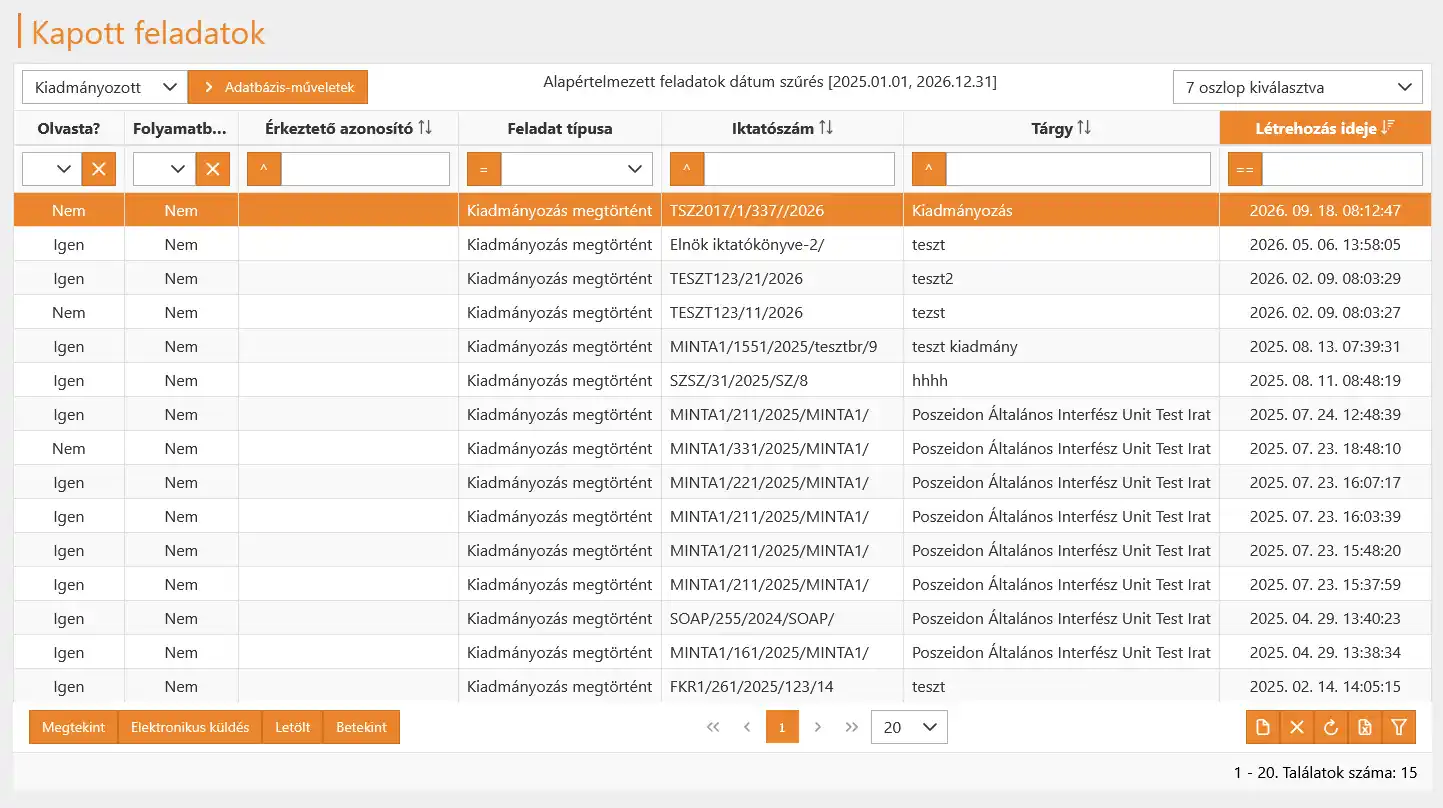Select page 1 in the paginator
The image size is (1443, 808).
pos(782,727)
